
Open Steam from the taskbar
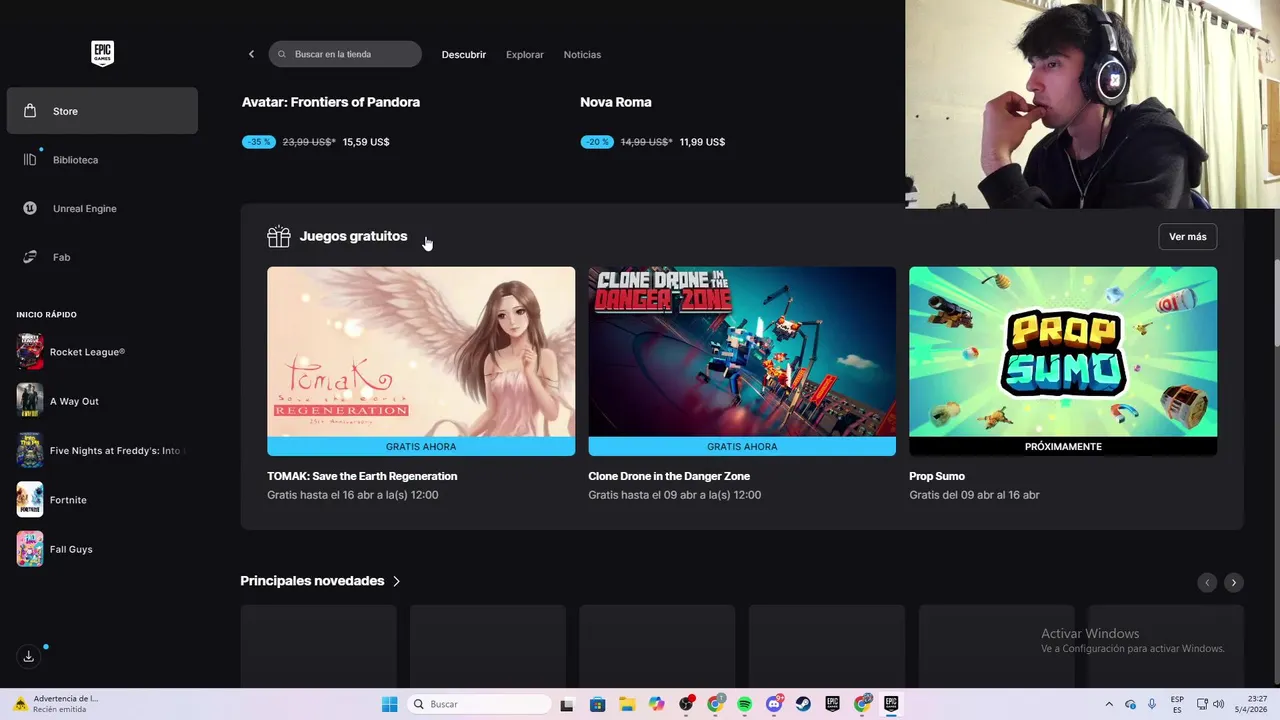(804, 704)
